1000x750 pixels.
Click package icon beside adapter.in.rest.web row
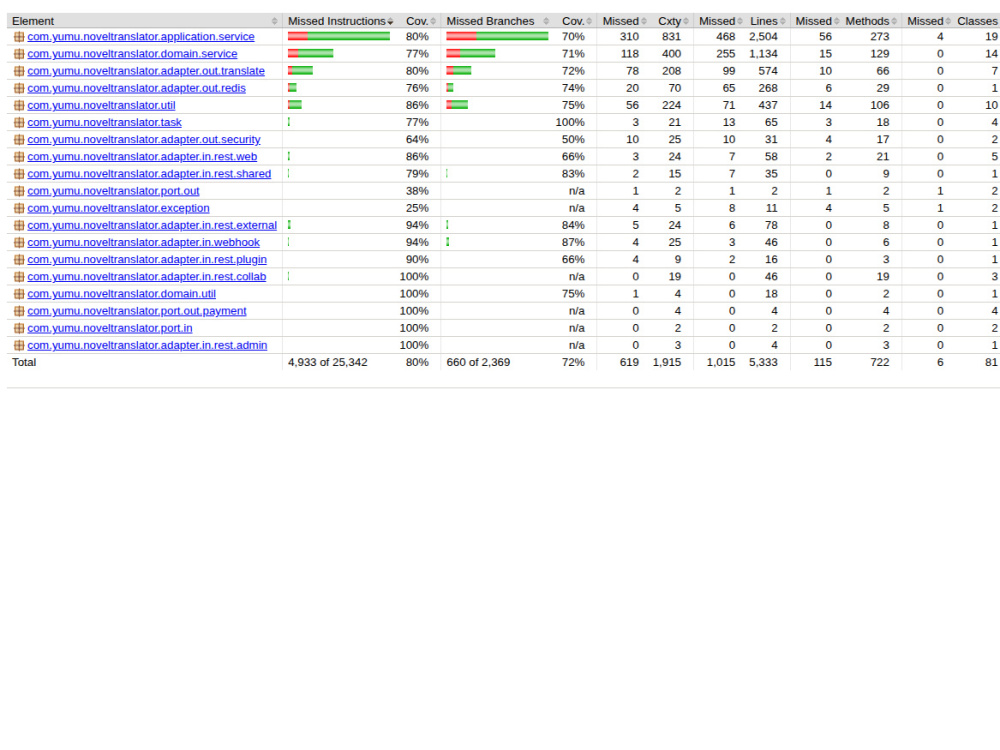(19, 157)
